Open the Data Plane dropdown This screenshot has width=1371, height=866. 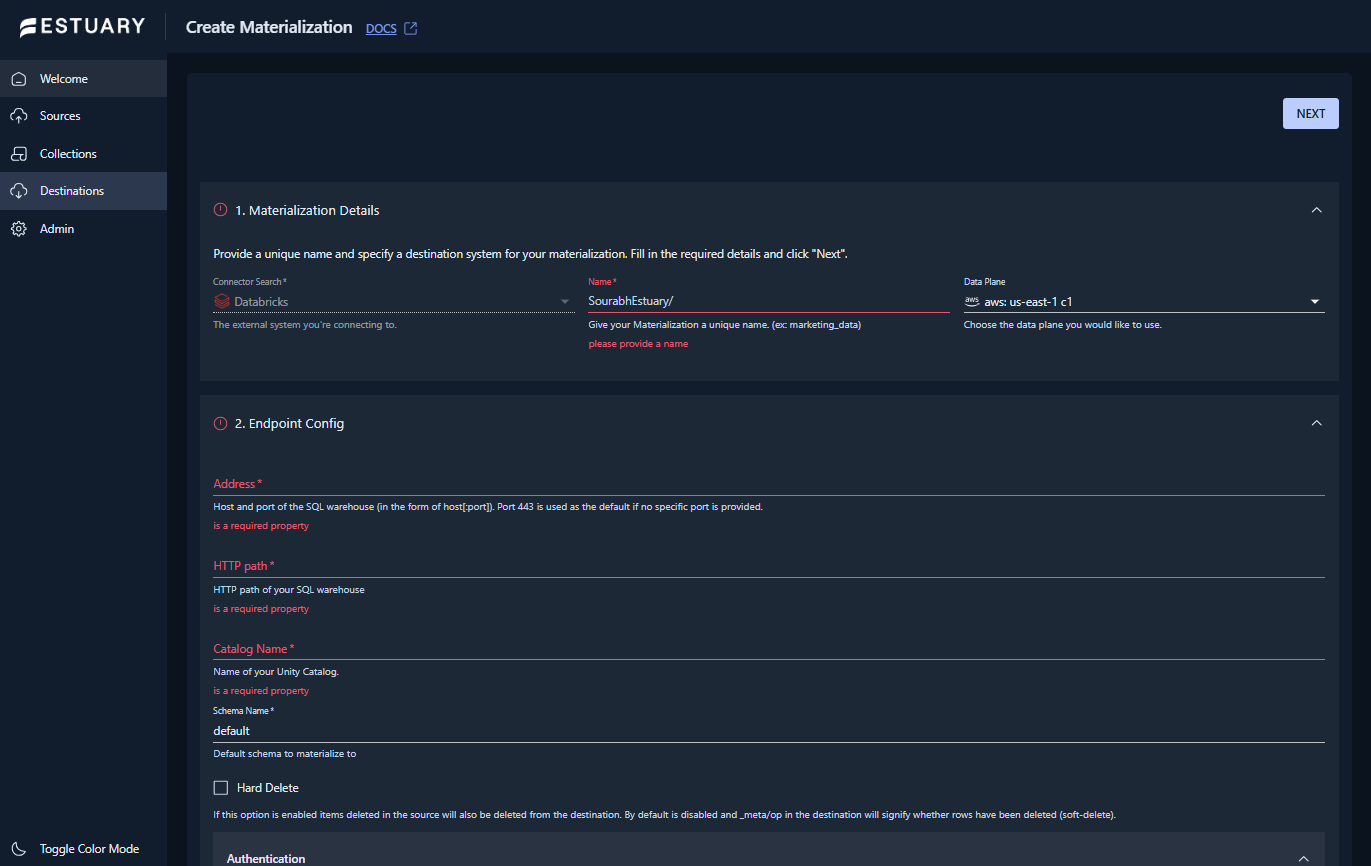click(x=1144, y=301)
